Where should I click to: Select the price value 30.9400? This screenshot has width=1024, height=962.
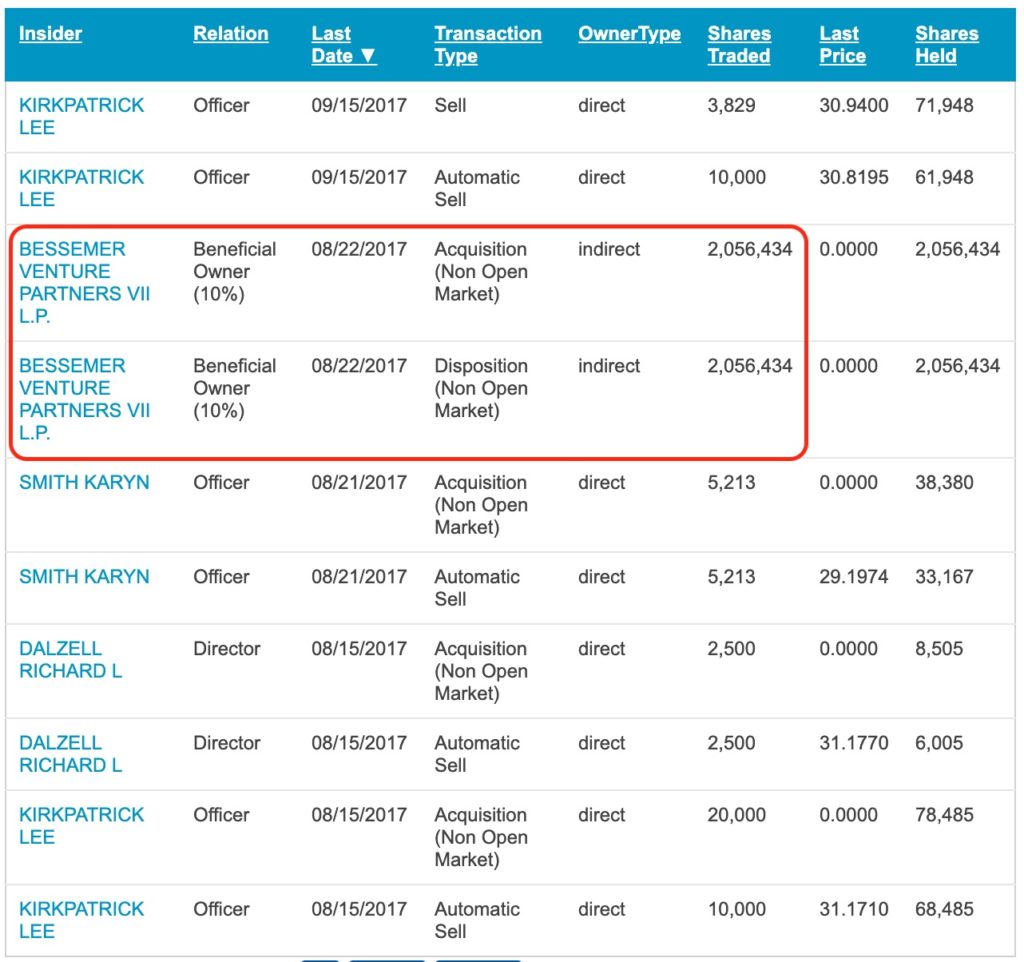point(854,105)
